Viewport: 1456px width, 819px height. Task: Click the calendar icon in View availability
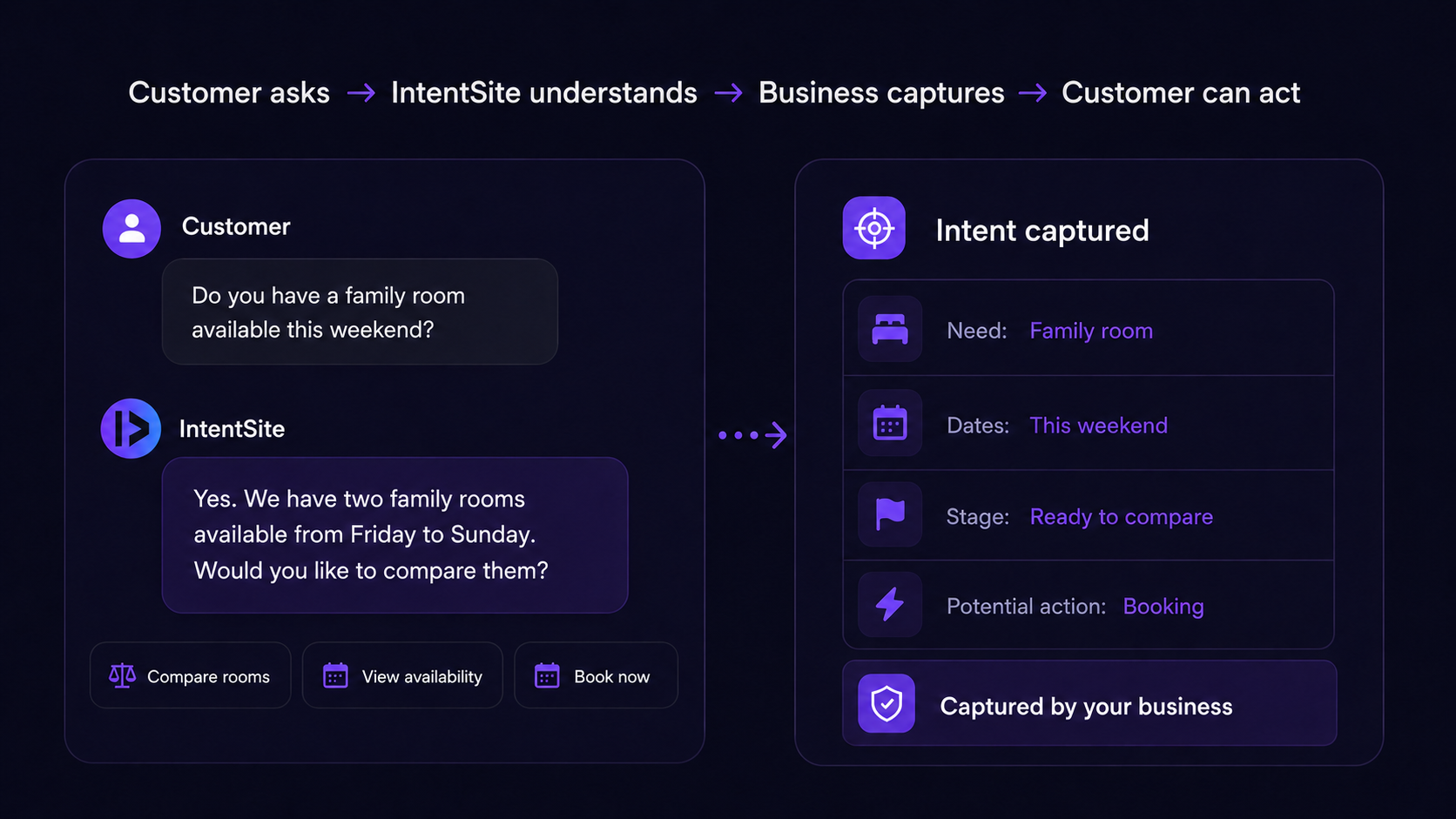[335, 675]
